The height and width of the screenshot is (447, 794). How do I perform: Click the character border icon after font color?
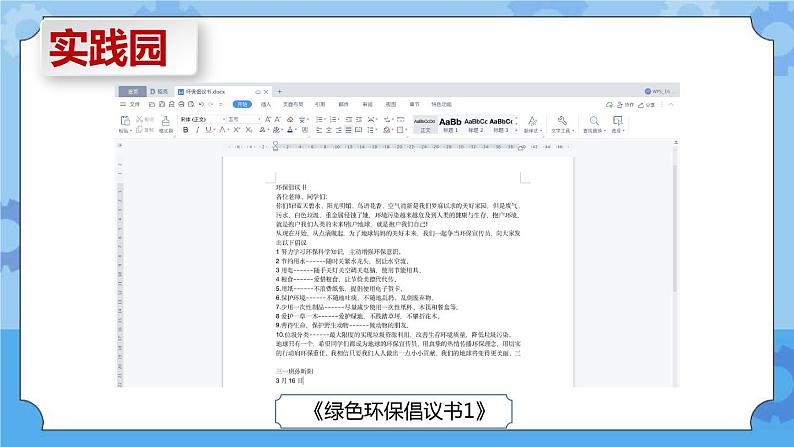305,130
